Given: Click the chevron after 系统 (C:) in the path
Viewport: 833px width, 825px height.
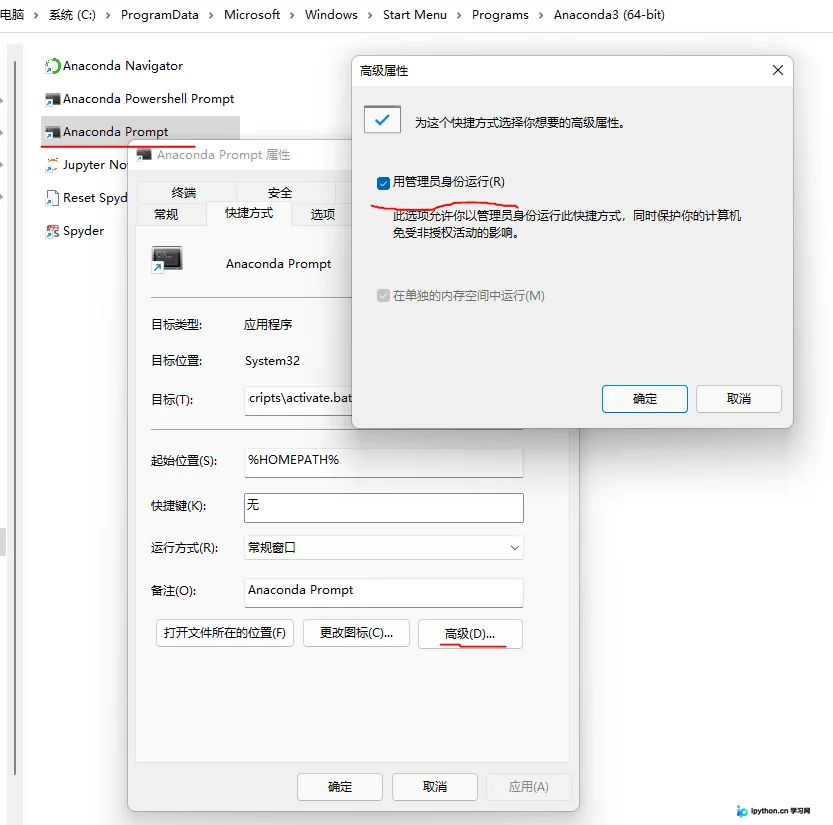Looking at the screenshot, I should (x=108, y=15).
